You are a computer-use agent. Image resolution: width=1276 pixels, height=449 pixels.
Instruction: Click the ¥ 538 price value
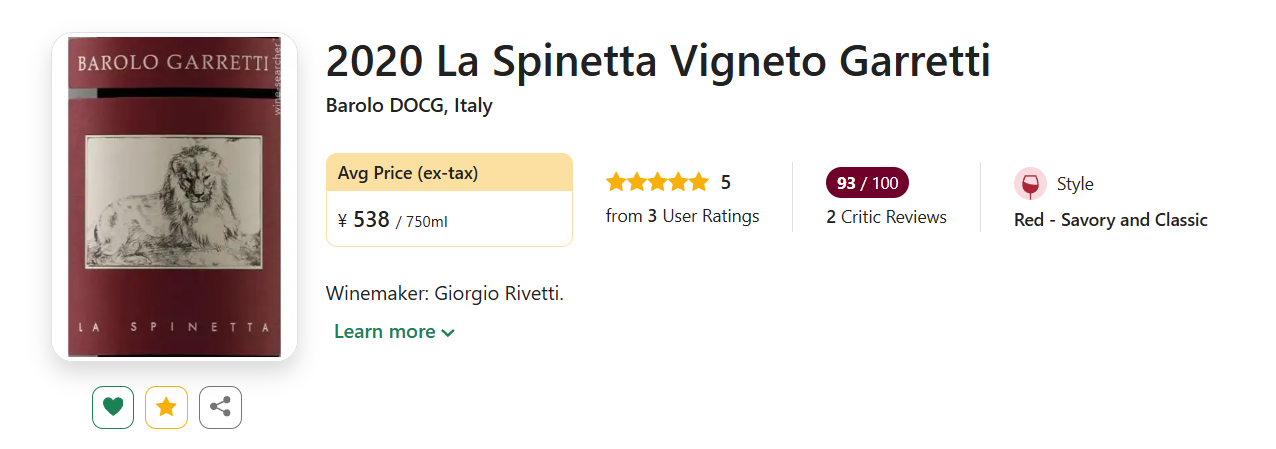point(363,220)
